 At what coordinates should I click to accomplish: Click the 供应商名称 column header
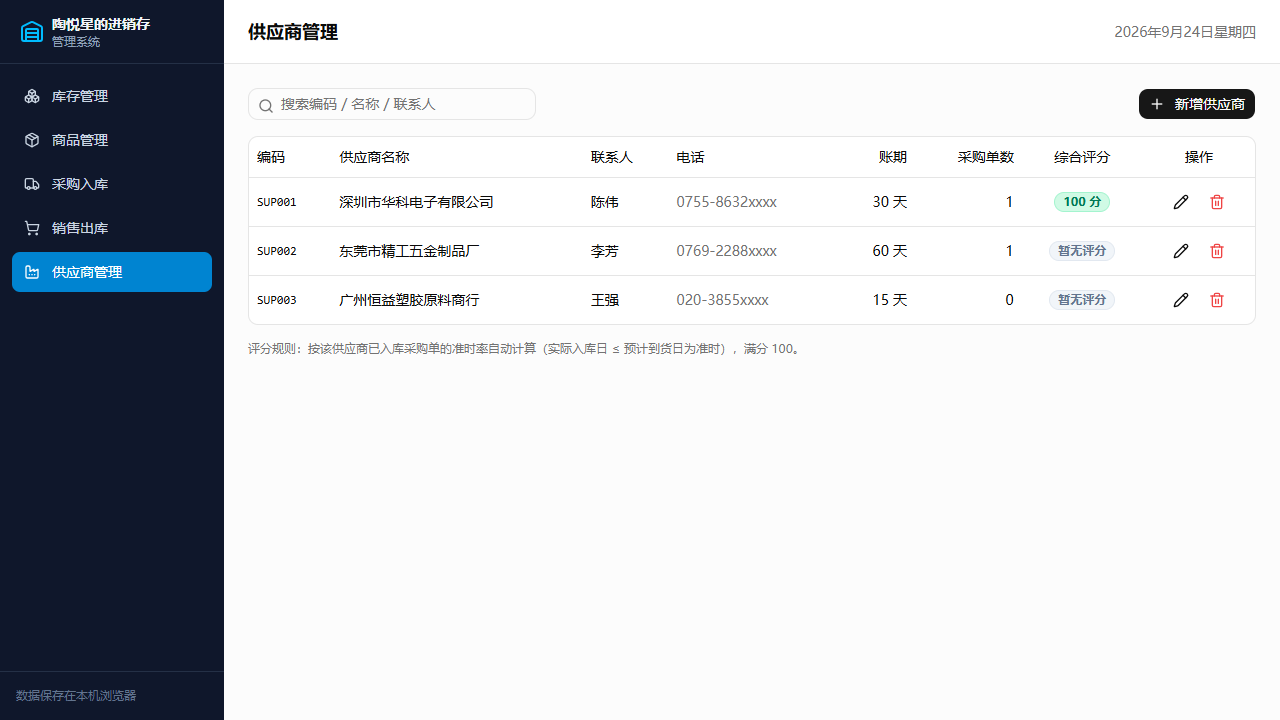click(374, 157)
